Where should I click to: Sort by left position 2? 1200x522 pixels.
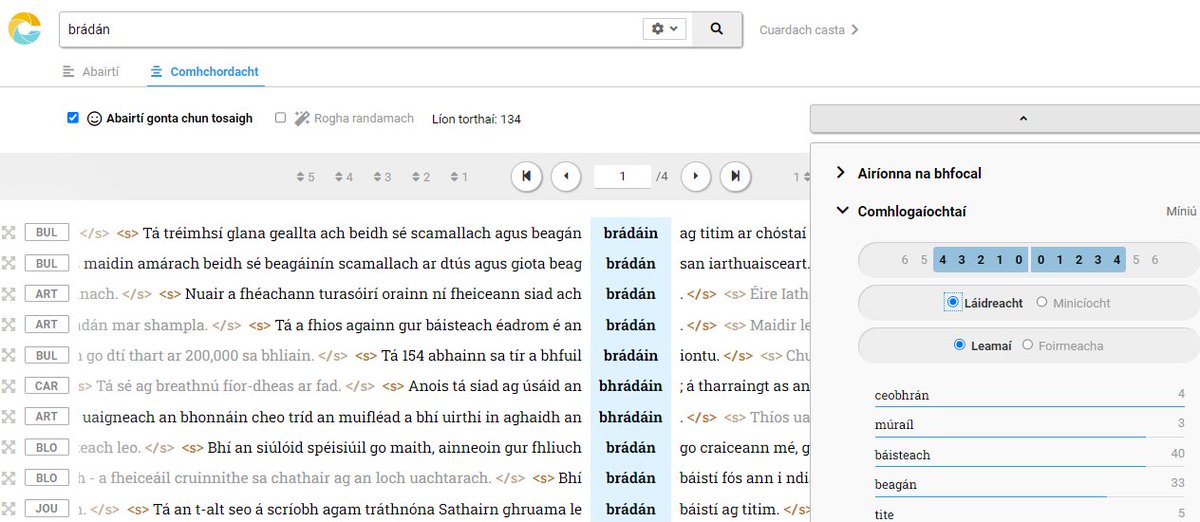[x=421, y=177]
